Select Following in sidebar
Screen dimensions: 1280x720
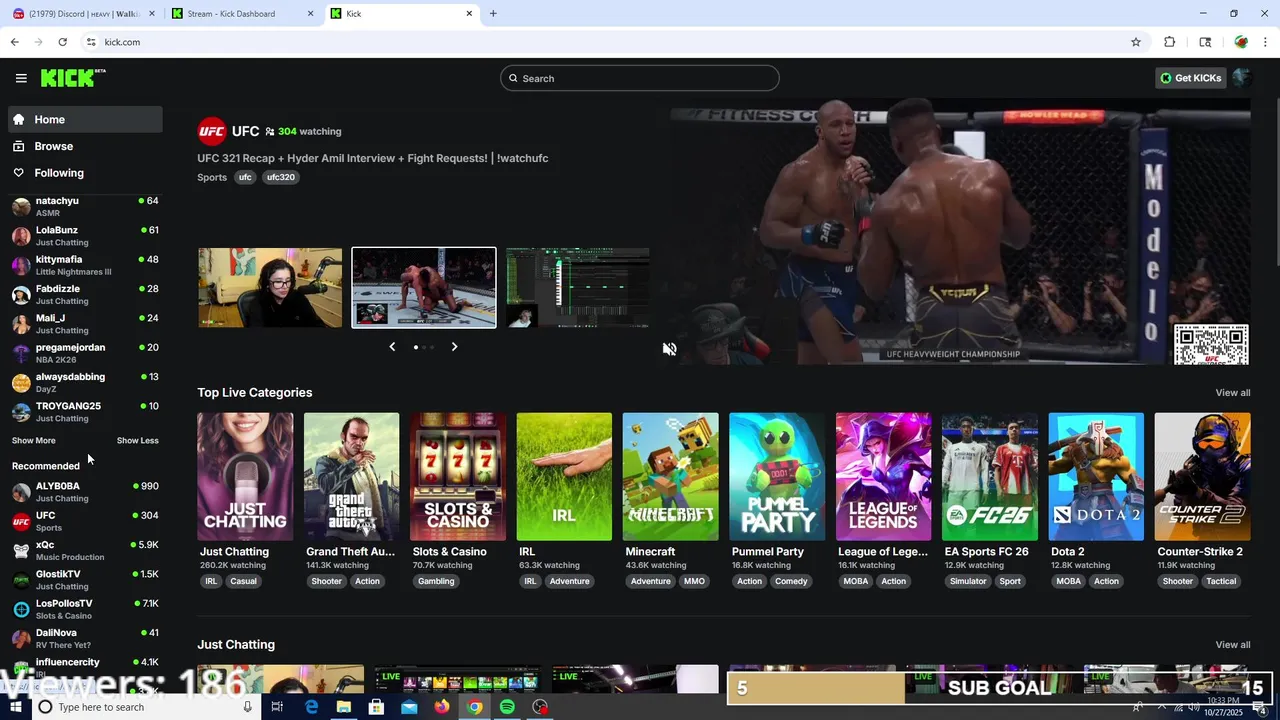point(85,173)
